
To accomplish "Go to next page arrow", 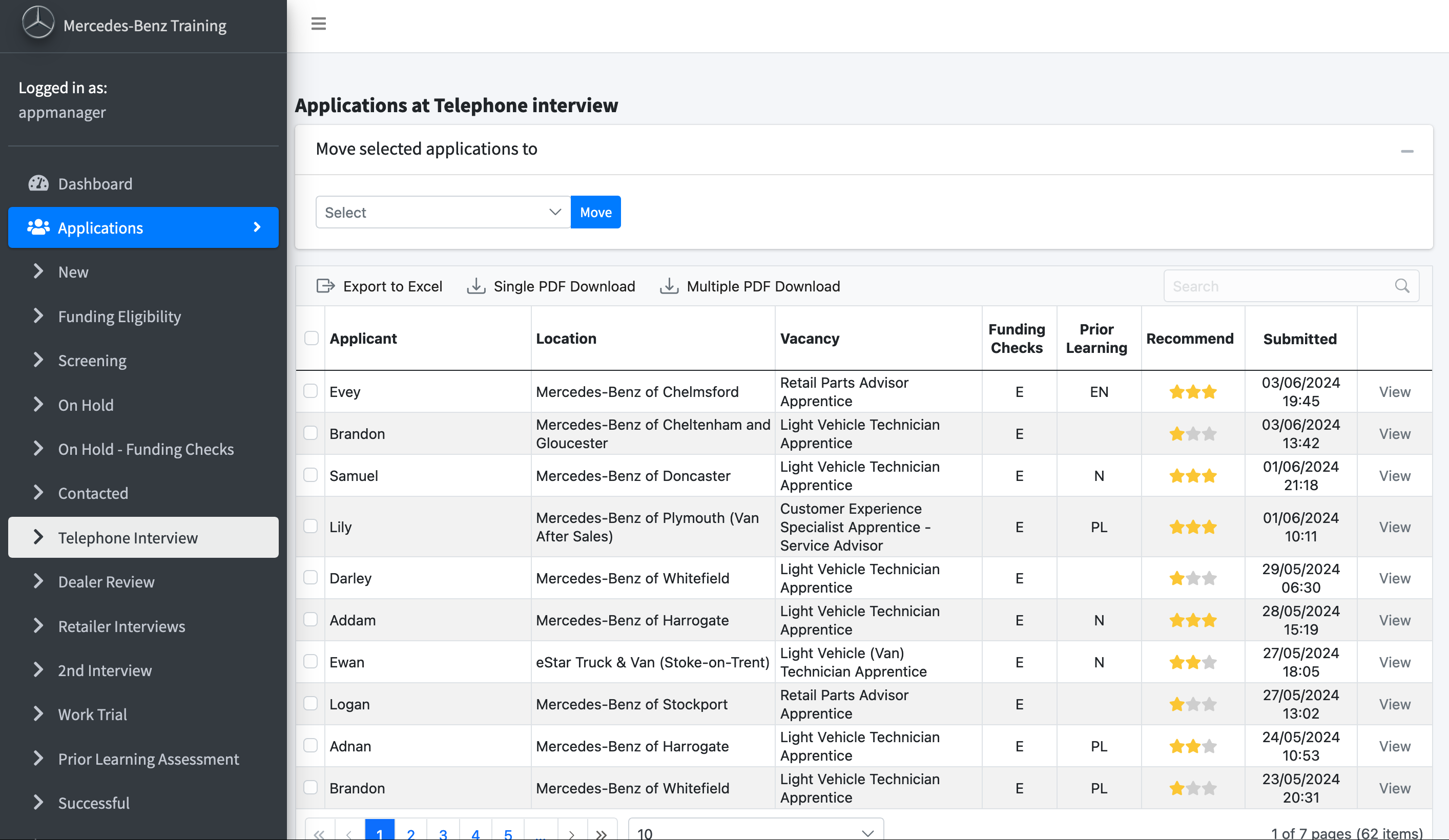I will (571, 834).
